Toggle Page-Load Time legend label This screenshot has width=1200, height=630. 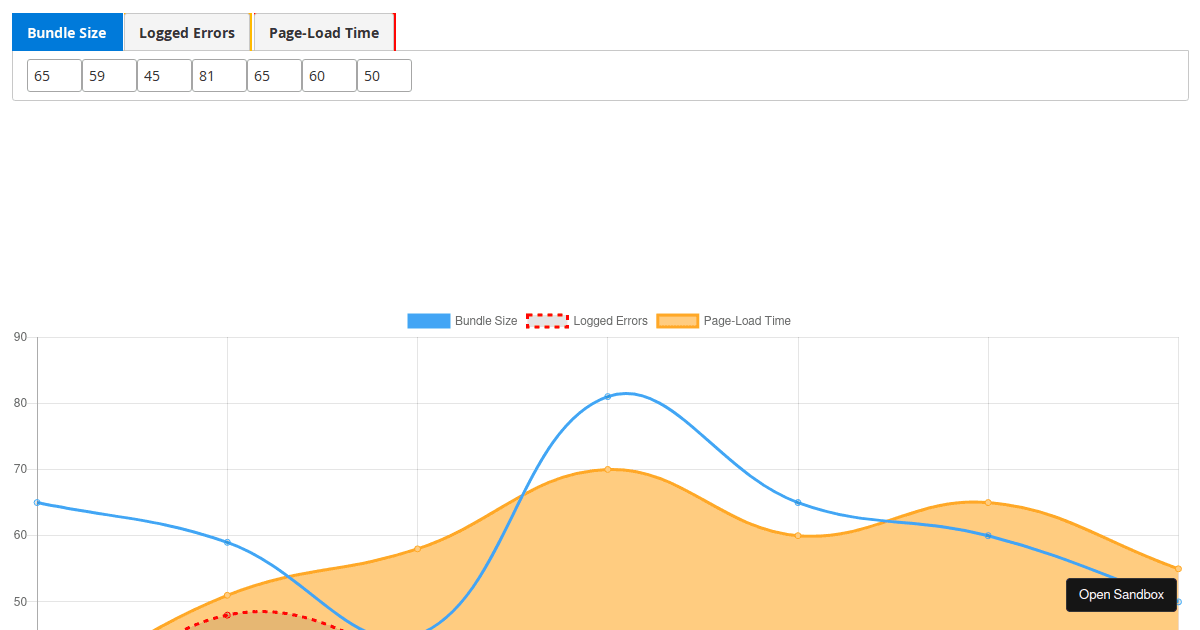click(747, 321)
